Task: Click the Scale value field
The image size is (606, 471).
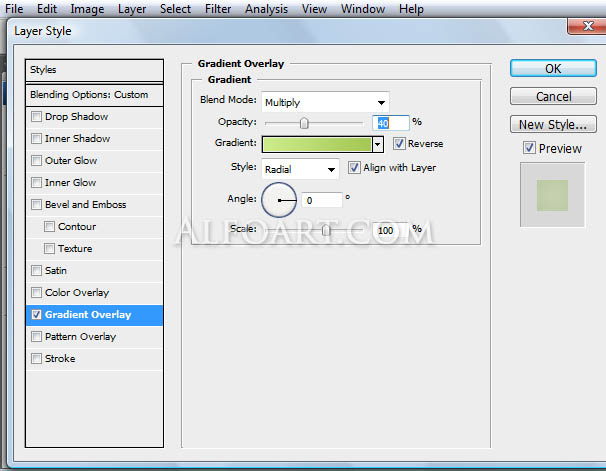Action: click(x=390, y=230)
